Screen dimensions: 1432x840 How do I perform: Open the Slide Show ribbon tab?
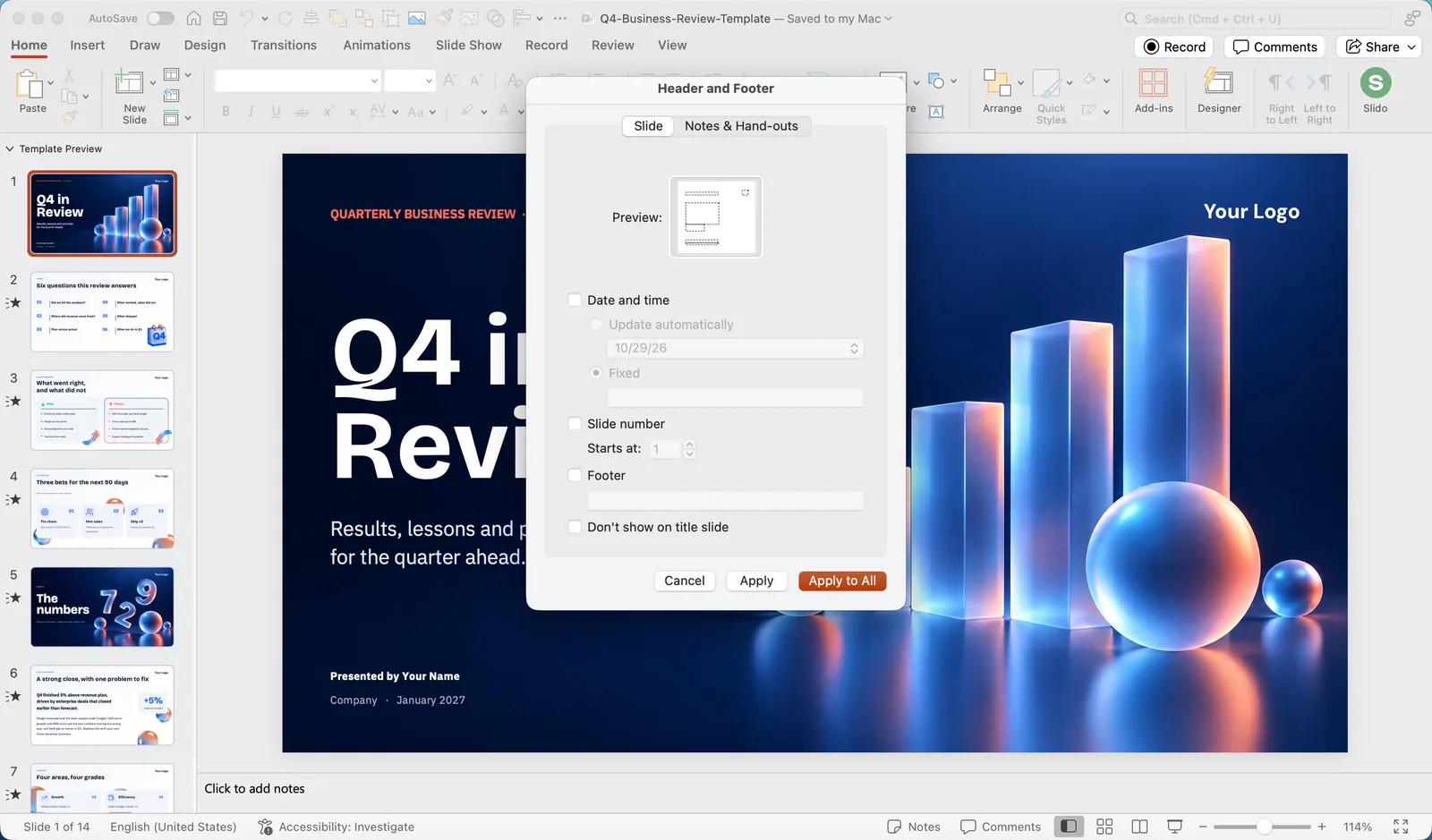469,46
